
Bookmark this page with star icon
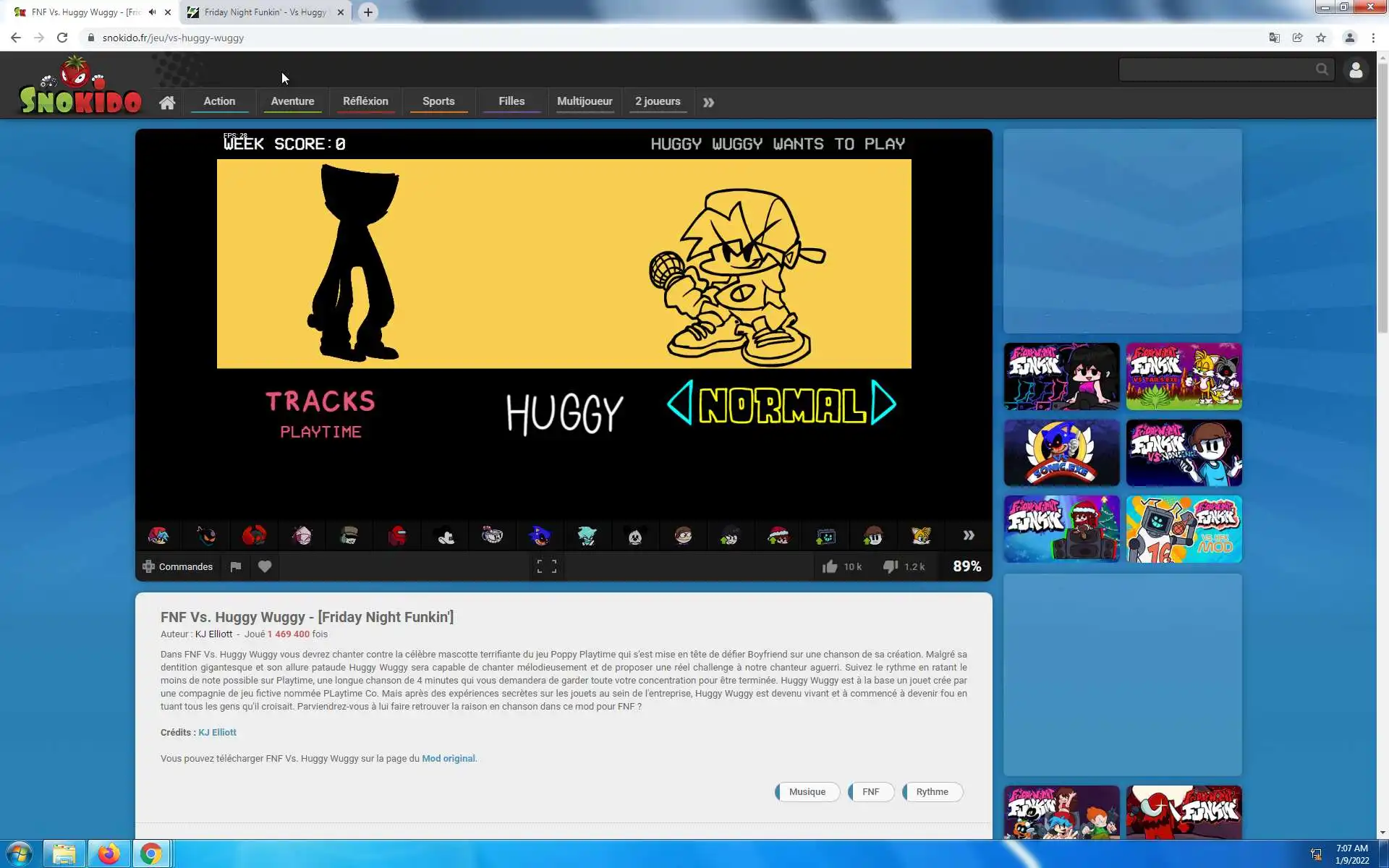[x=1321, y=38]
